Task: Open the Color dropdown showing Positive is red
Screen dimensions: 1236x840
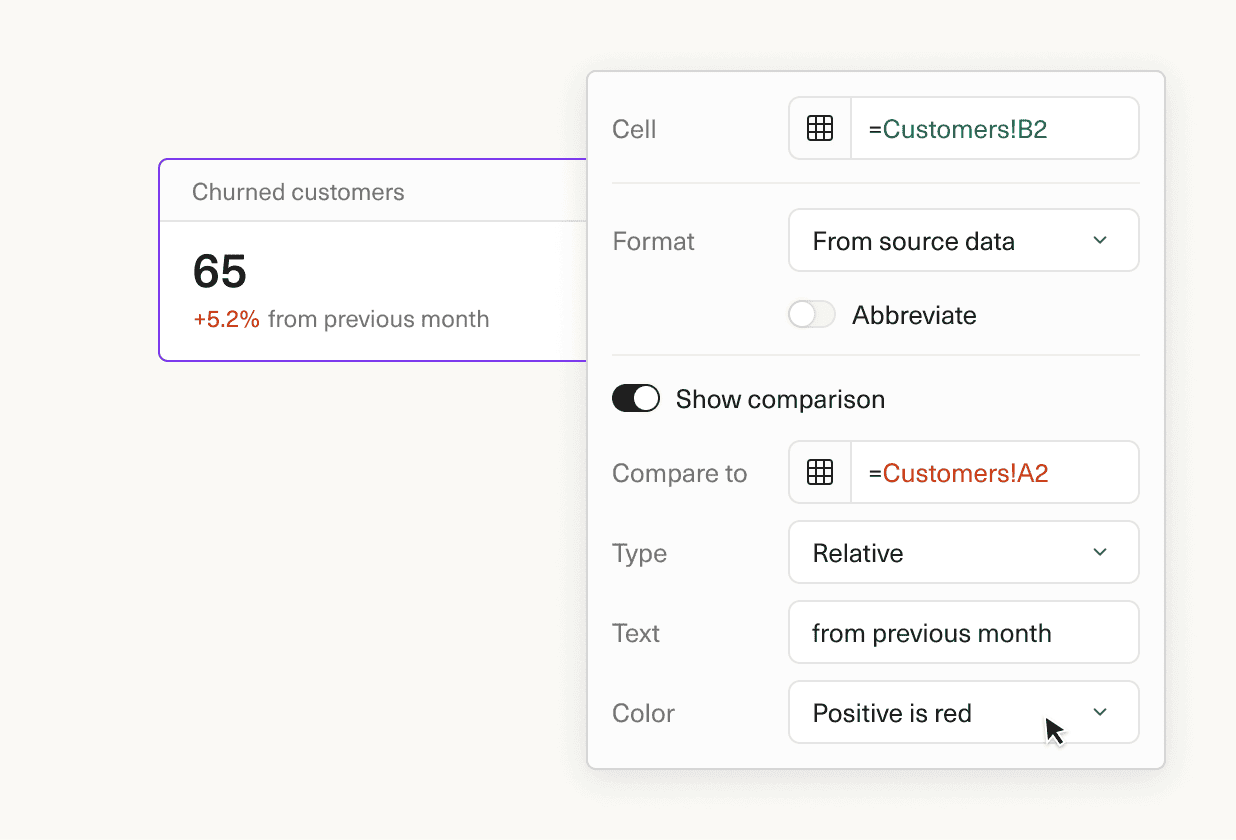Action: pyautogui.click(x=963, y=712)
